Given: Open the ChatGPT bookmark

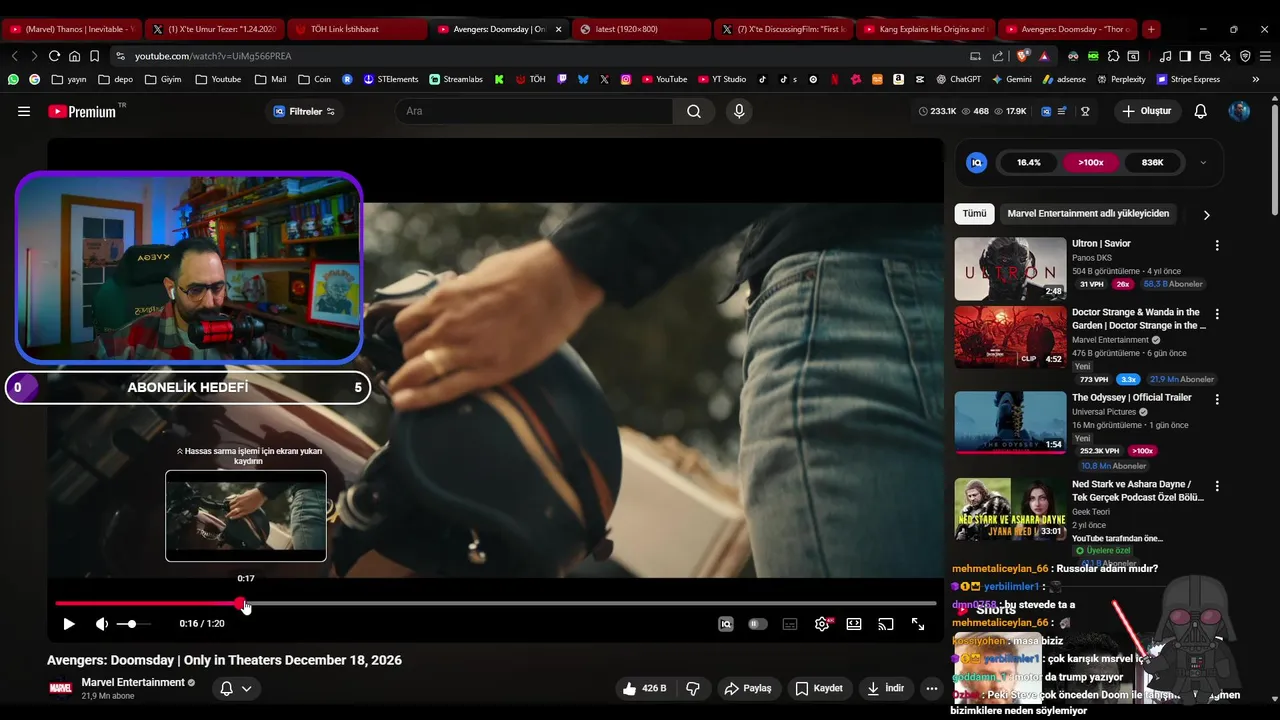Looking at the screenshot, I should [958, 79].
